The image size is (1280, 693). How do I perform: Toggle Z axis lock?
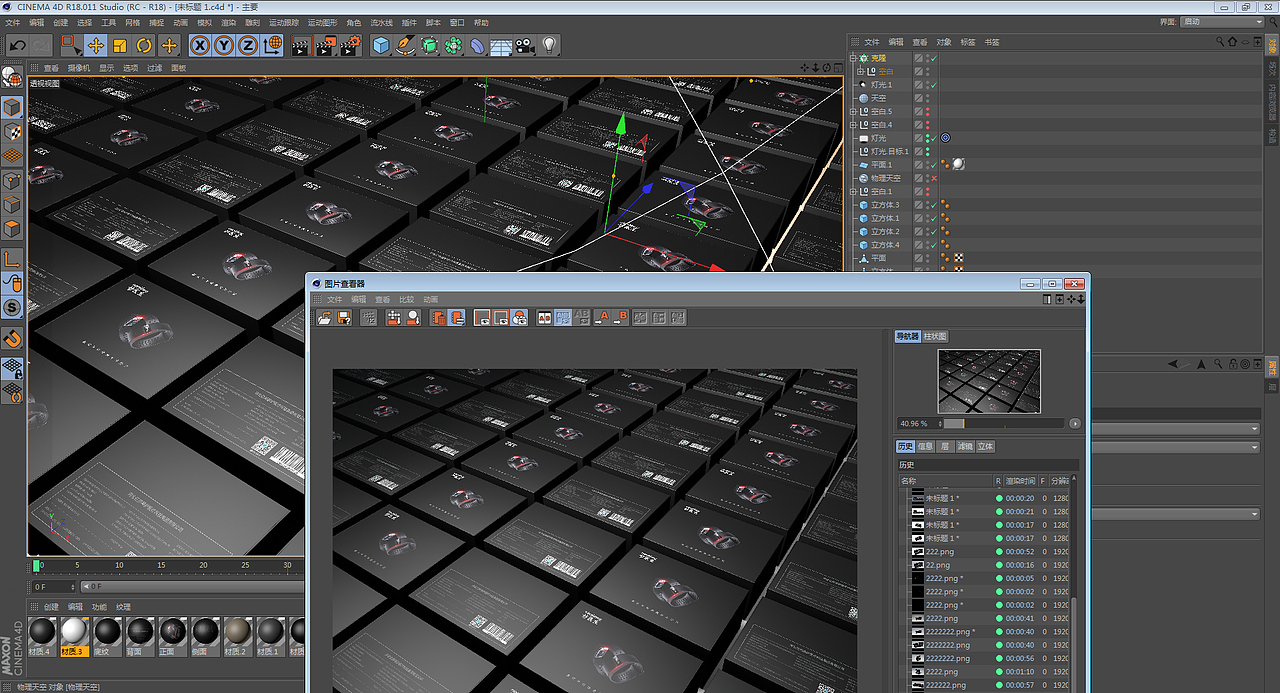[248, 45]
